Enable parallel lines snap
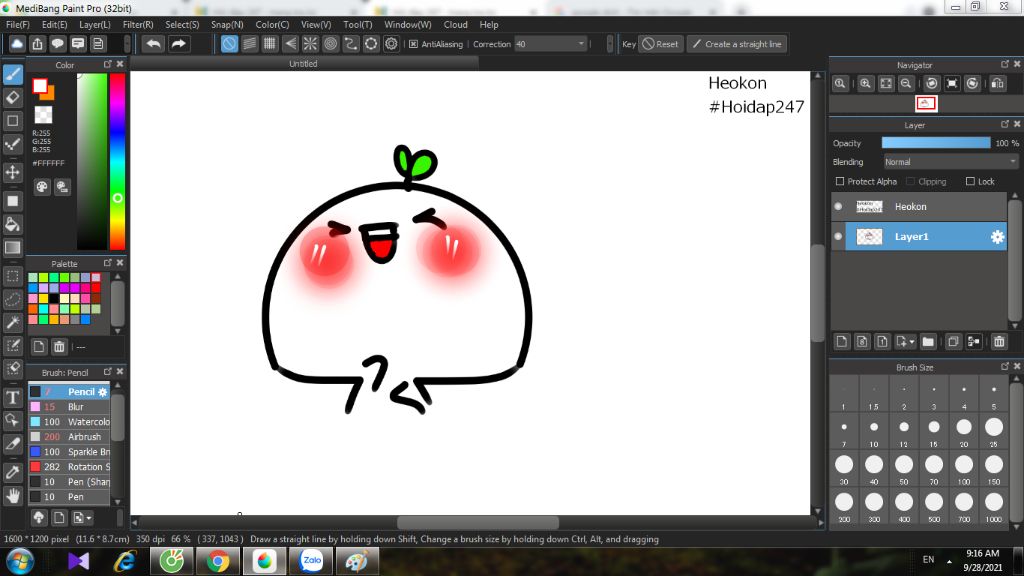The height and width of the screenshot is (576, 1024). pyautogui.click(x=249, y=44)
